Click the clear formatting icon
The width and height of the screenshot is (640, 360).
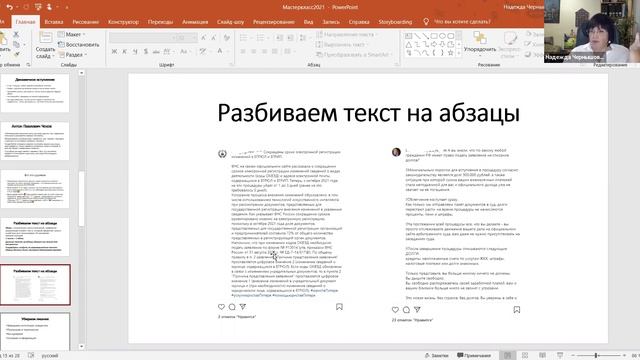point(227,38)
